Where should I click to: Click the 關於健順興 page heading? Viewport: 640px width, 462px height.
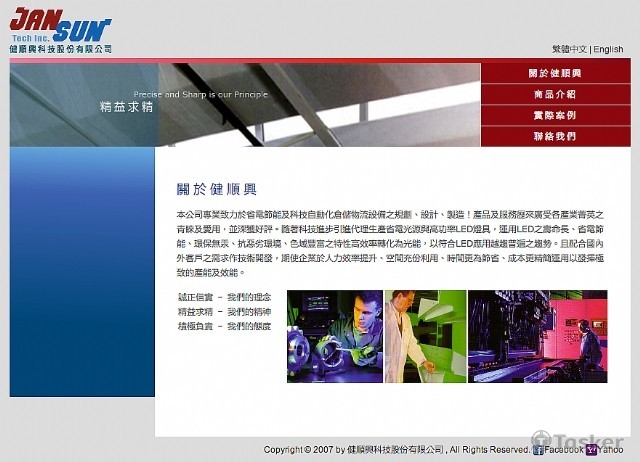click(x=216, y=189)
